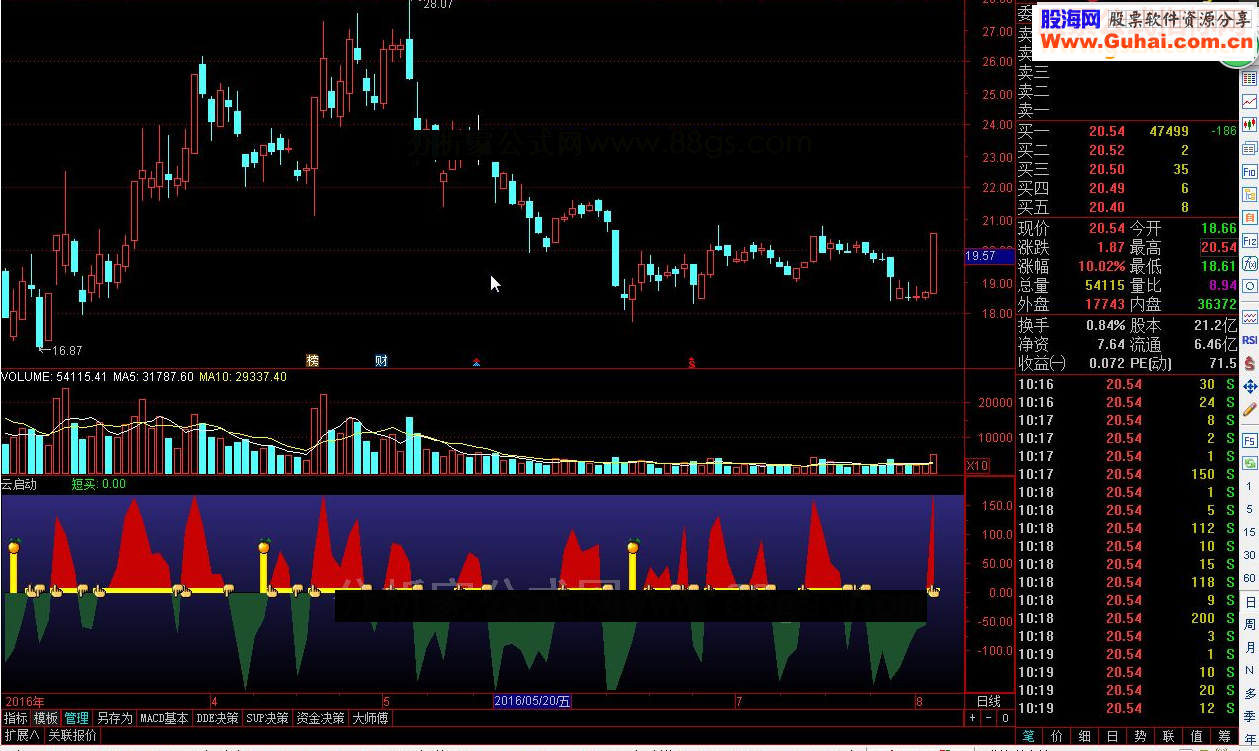Click the minus zoom-out button
This screenshot has width=1259, height=751.
point(989,718)
